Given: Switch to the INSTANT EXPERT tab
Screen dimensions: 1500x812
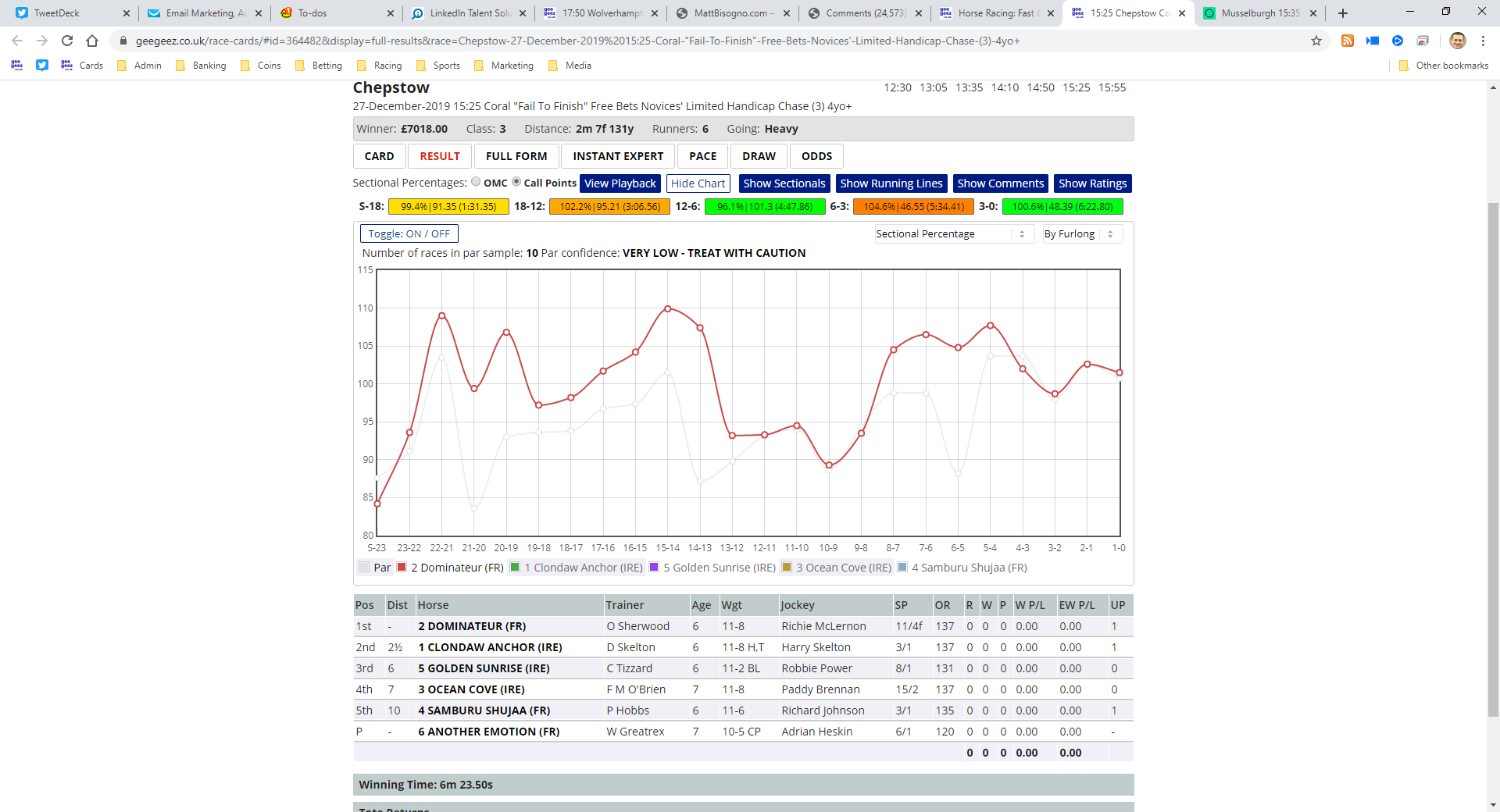Looking at the screenshot, I should (618, 156).
